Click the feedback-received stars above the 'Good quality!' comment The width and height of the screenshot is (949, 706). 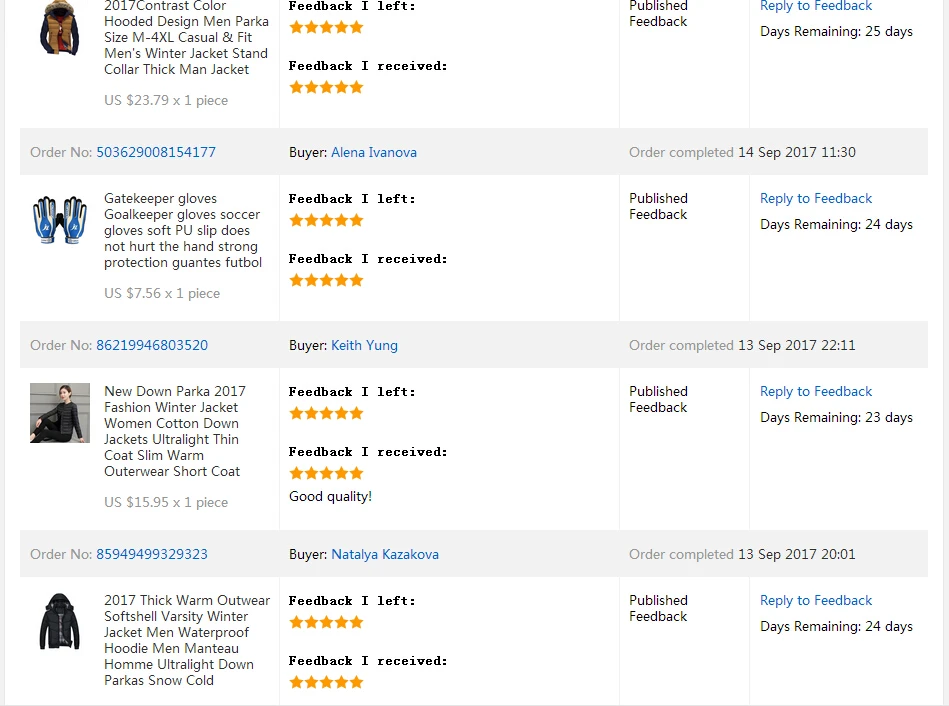(326, 473)
